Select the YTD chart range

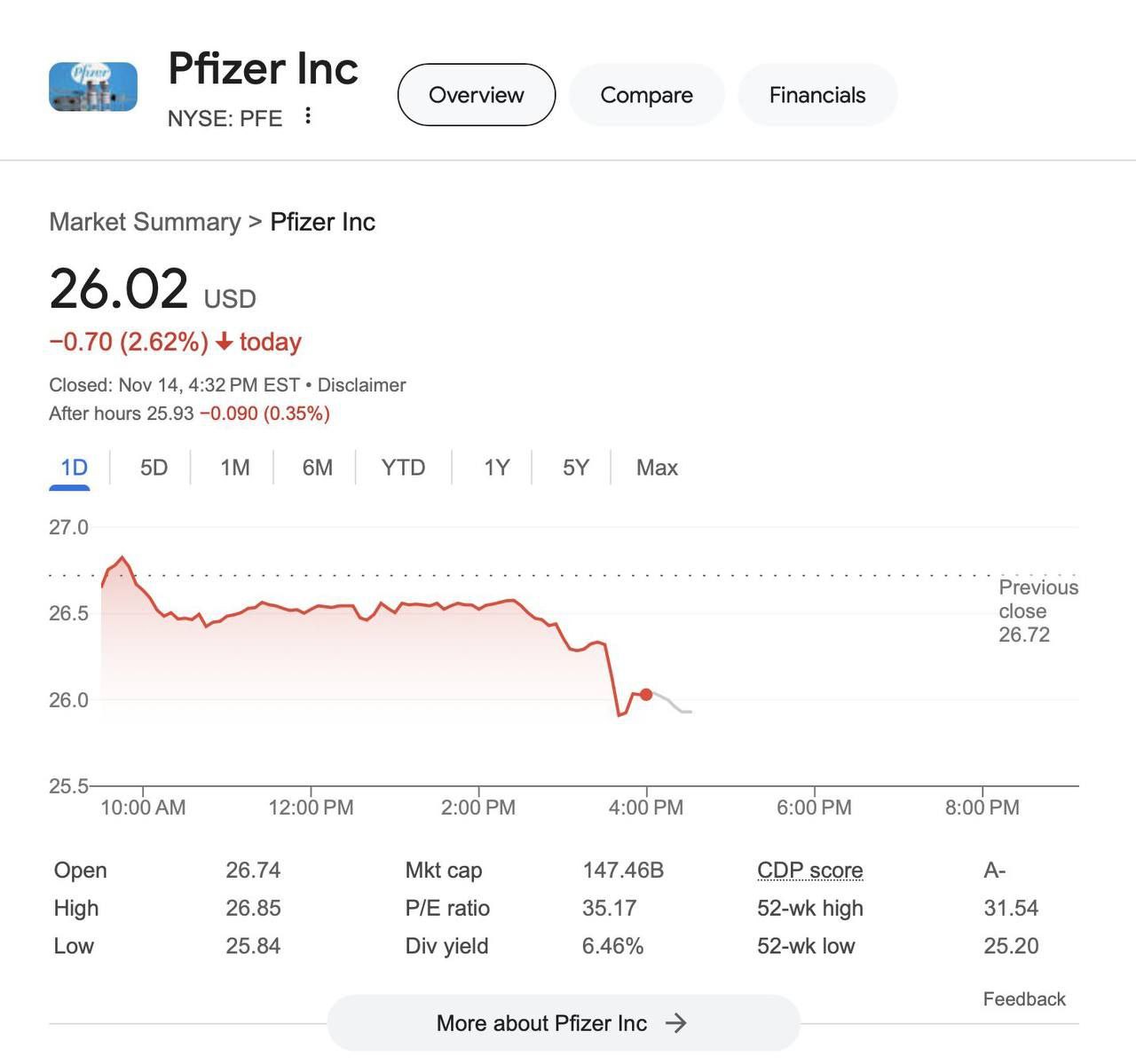pyautogui.click(x=403, y=468)
